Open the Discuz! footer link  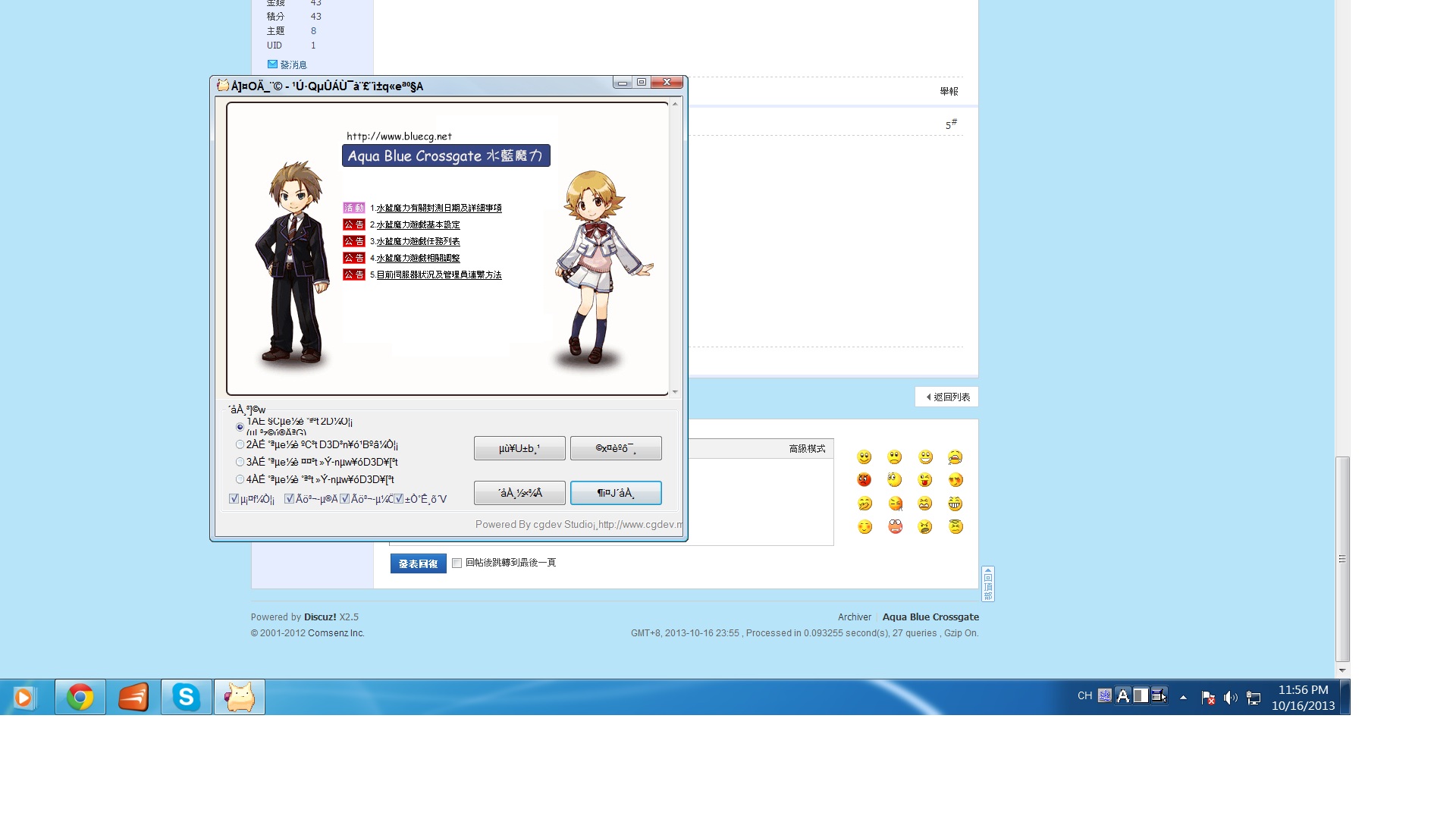(x=320, y=617)
